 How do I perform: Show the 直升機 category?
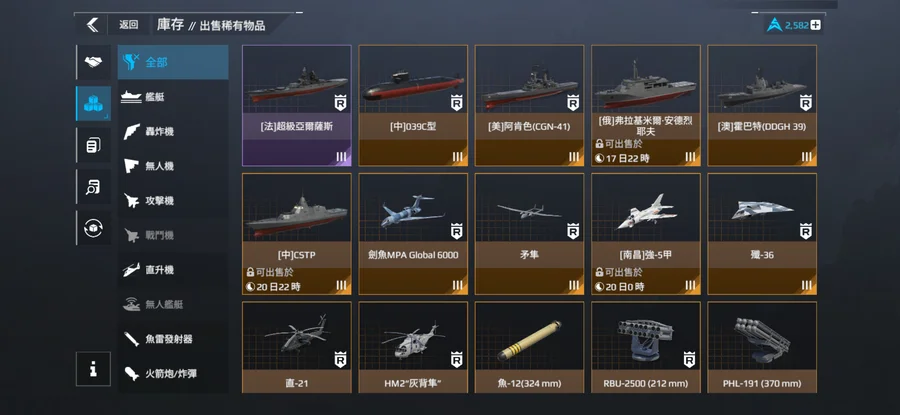pos(173,270)
